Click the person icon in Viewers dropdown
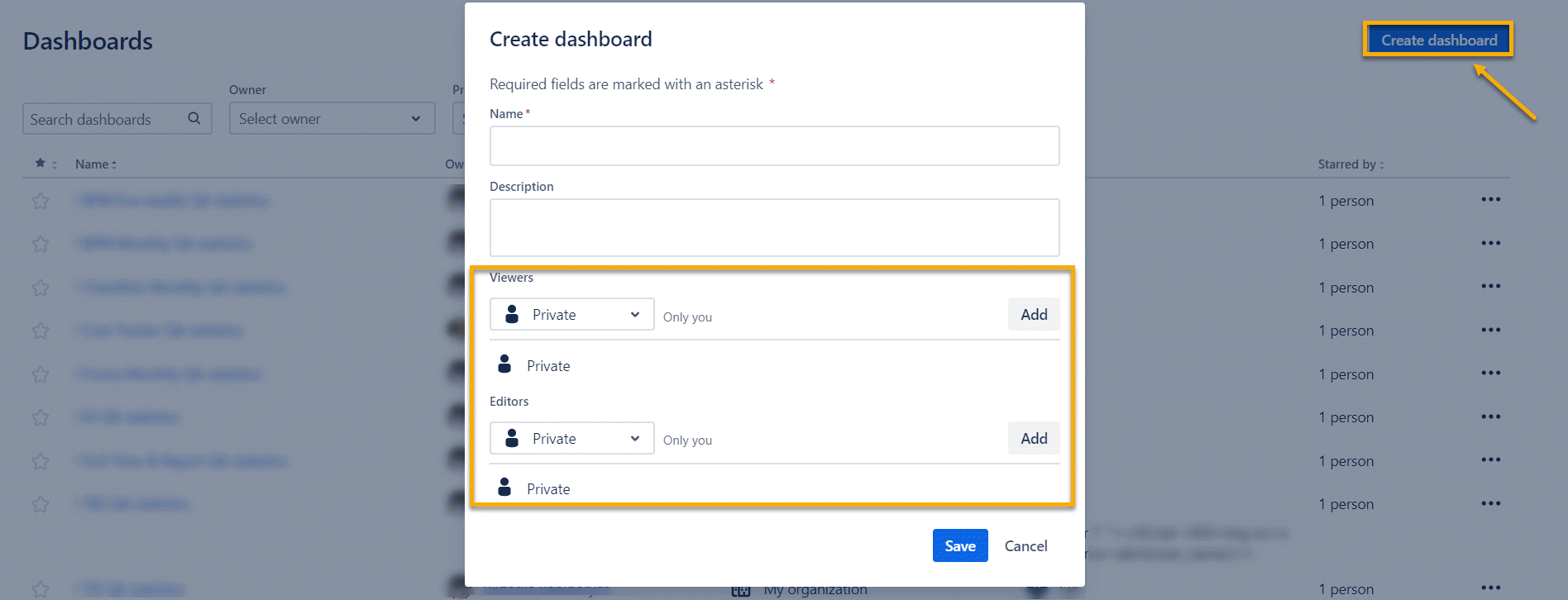The width and height of the screenshot is (1568, 600). 512,314
